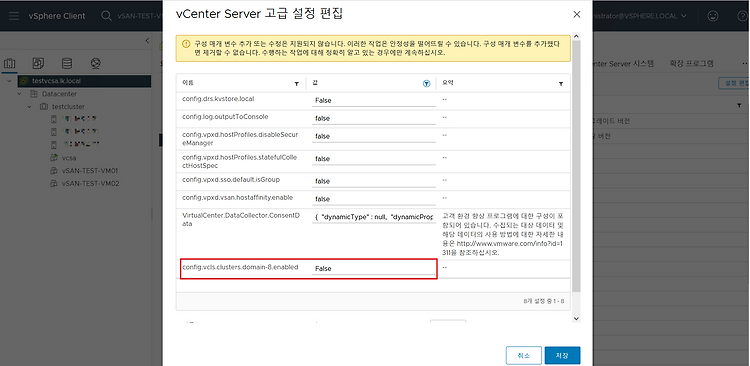Switch to the 확장 프로그램 tab

(692, 63)
